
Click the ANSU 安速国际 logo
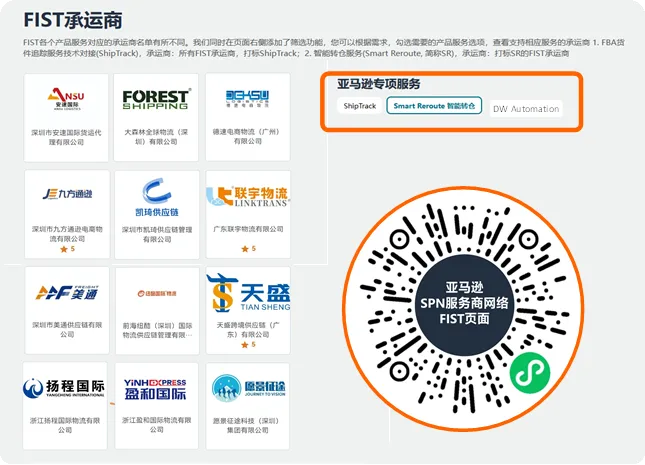pyautogui.click(x=66, y=99)
